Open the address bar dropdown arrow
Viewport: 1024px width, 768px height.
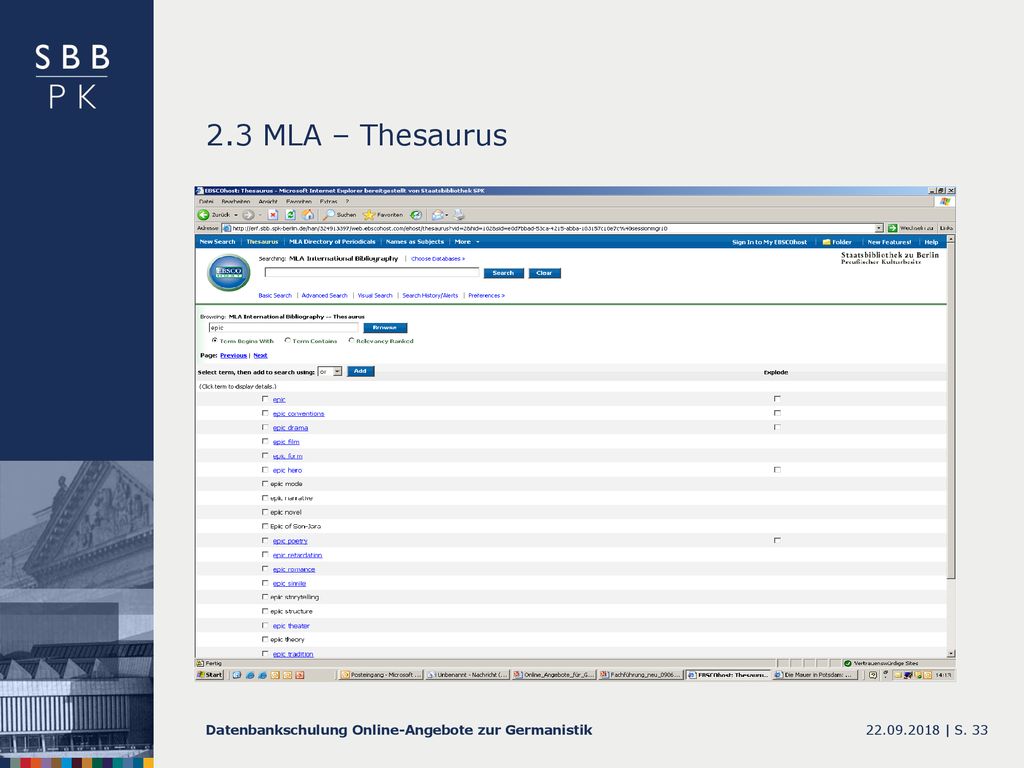coord(879,229)
